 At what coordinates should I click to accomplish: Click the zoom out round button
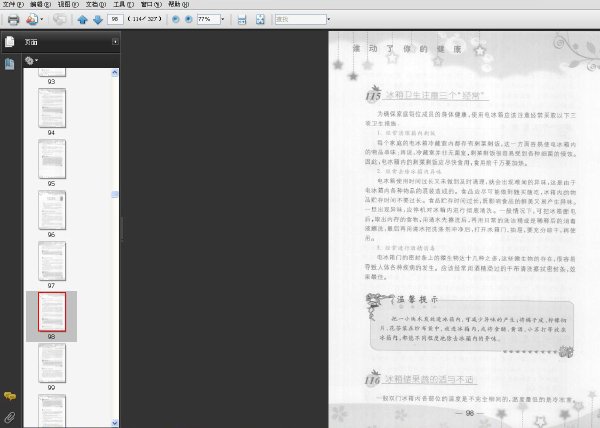tap(176, 19)
